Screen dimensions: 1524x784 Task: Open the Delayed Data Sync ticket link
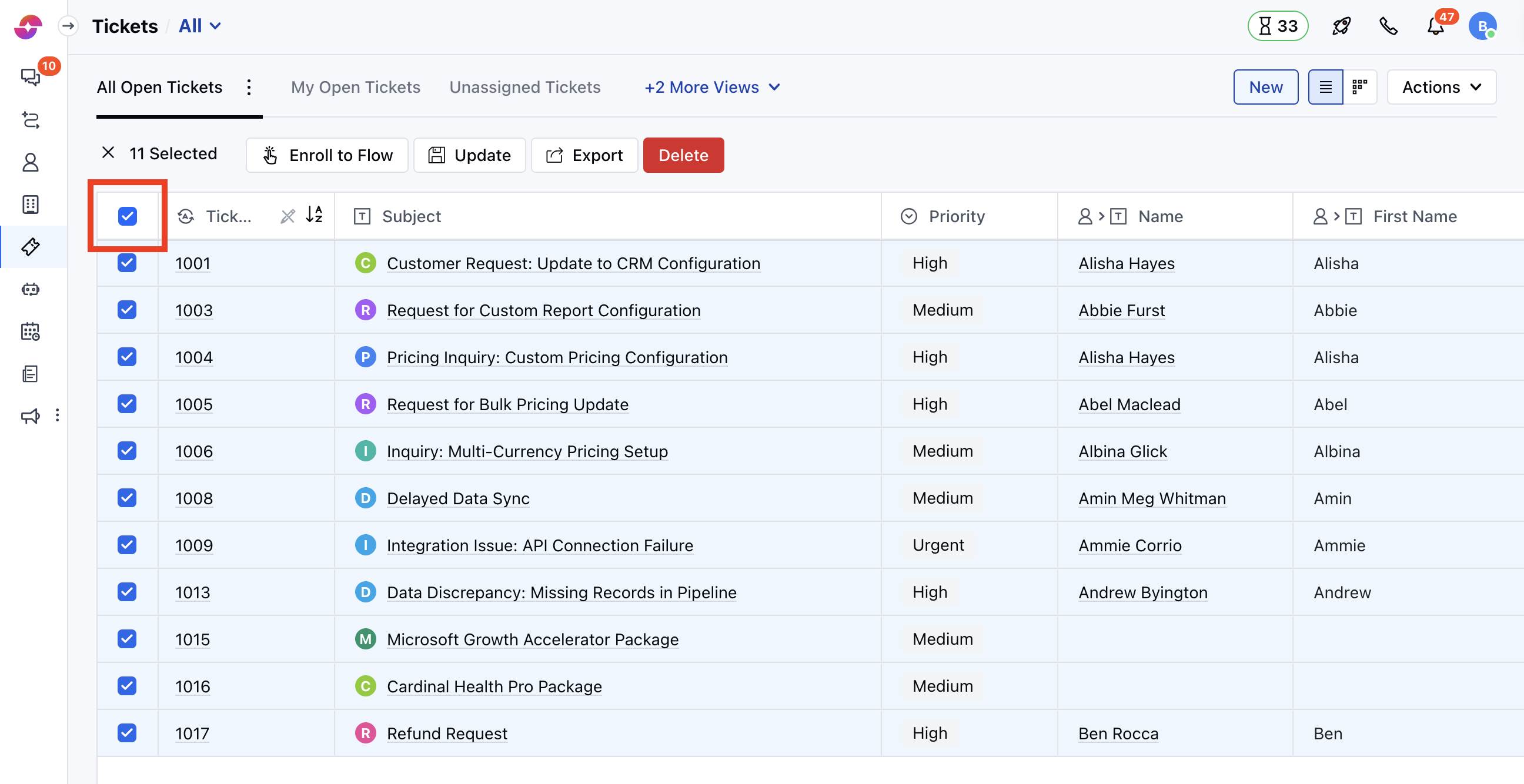pyautogui.click(x=458, y=498)
